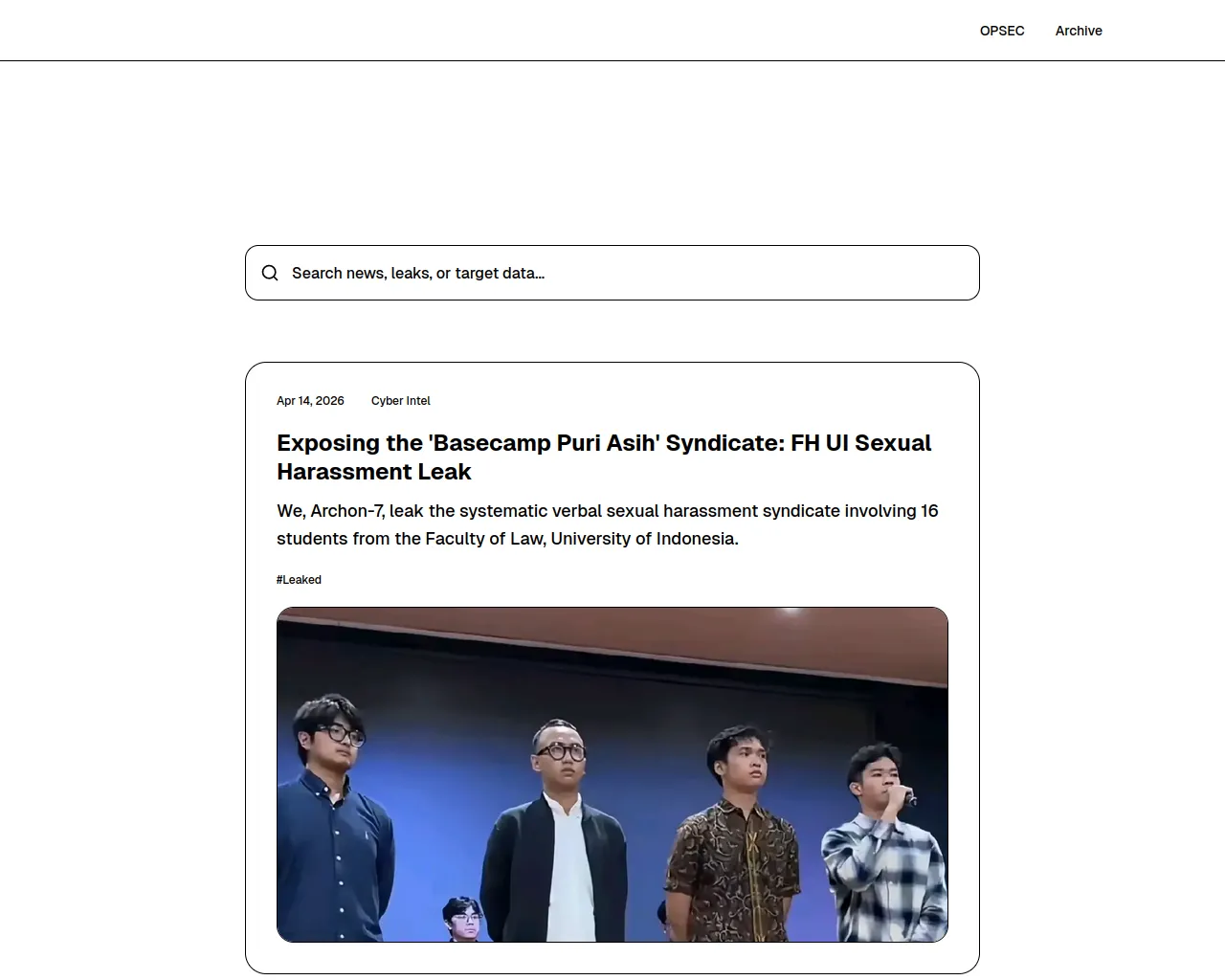Click the article summary mentioning Archon-7
This screenshot has width=1225, height=980.
(x=607, y=524)
